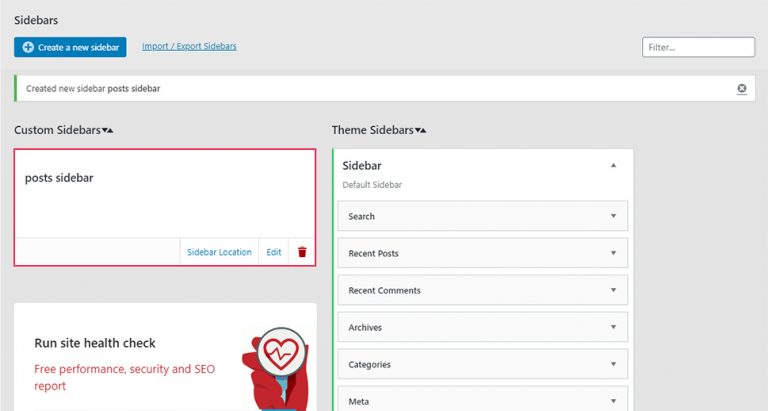
Task: Expand the Meta widget
Action: (x=613, y=400)
